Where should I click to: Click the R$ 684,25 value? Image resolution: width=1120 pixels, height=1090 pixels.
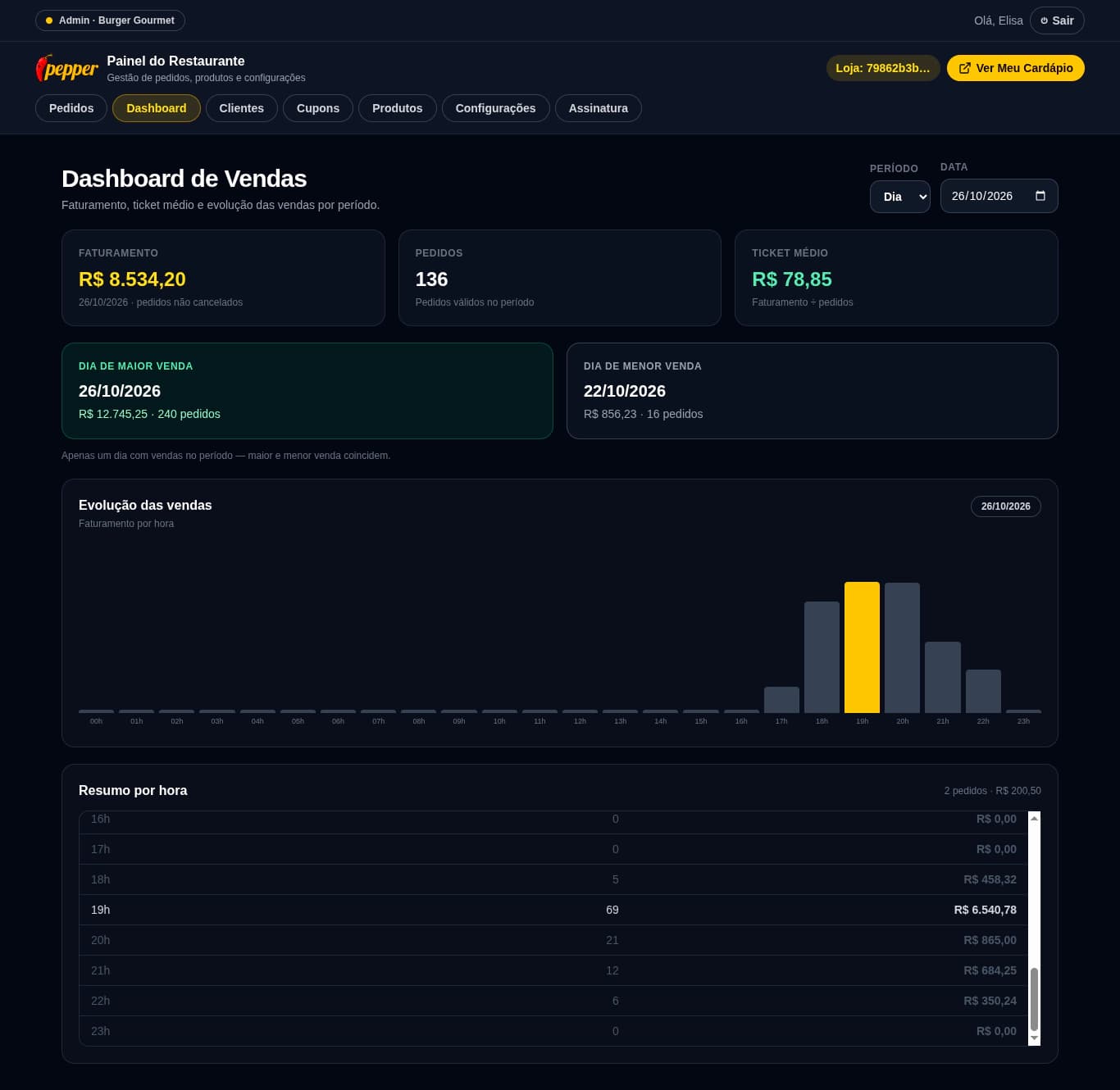coord(990,970)
